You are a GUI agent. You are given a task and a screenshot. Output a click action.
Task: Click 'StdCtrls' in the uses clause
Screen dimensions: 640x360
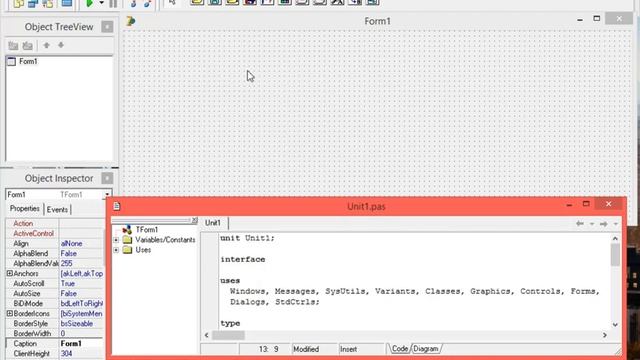click(295, 302)
